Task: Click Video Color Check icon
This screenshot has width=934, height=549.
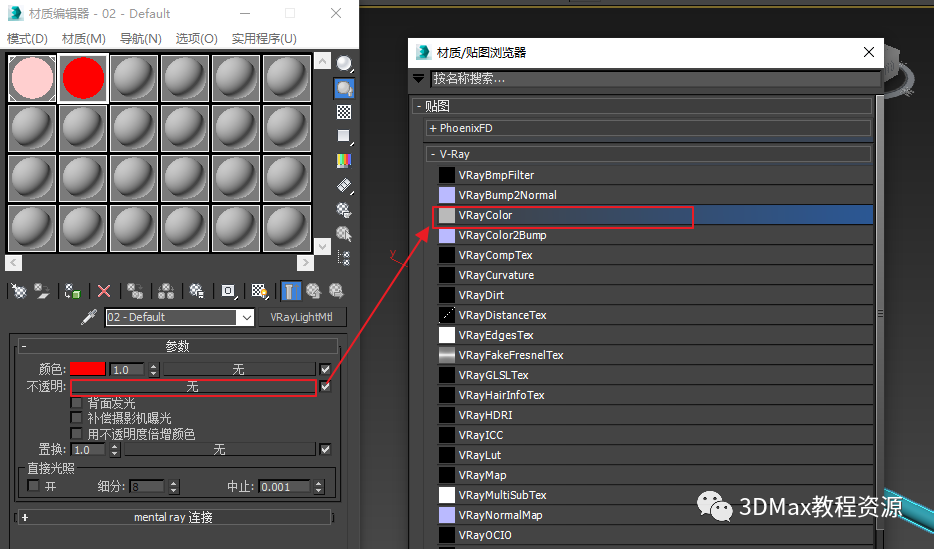Action: tap(344, 161)
